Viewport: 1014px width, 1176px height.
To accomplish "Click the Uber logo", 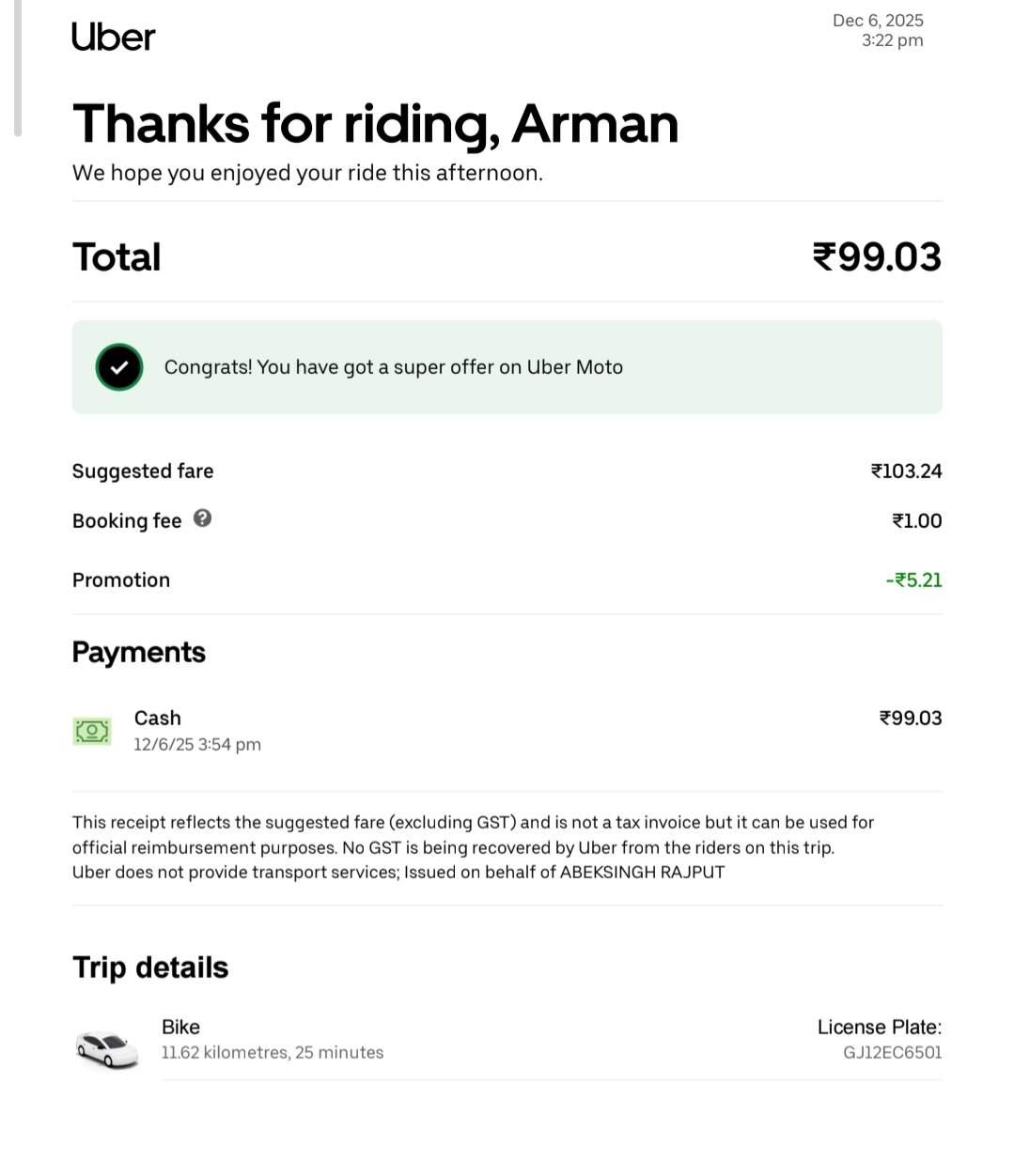I will [x=113, y=37].
